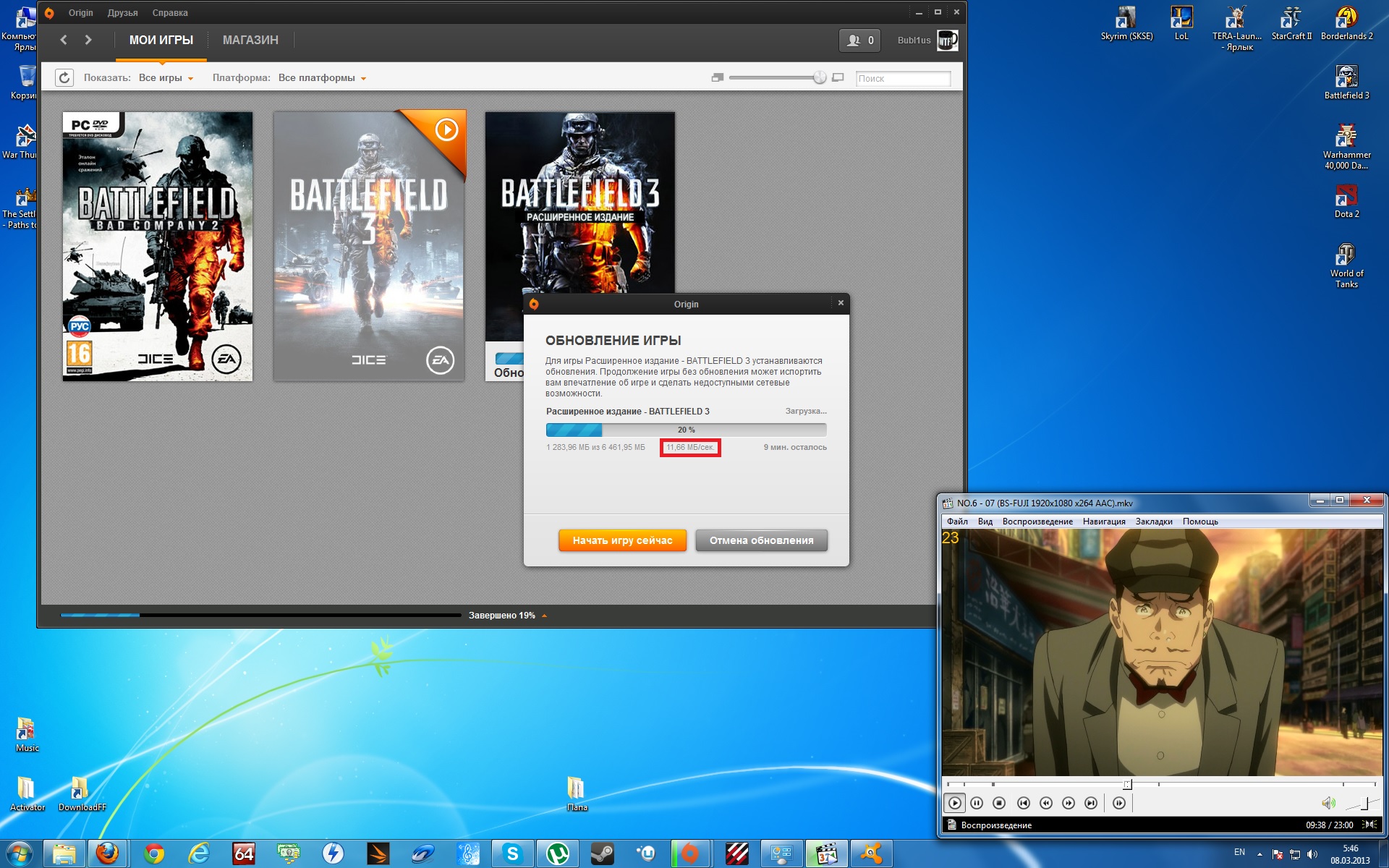Click the EN language indicator in tray
The image size is (1389, 868).
pos(1239,852)
